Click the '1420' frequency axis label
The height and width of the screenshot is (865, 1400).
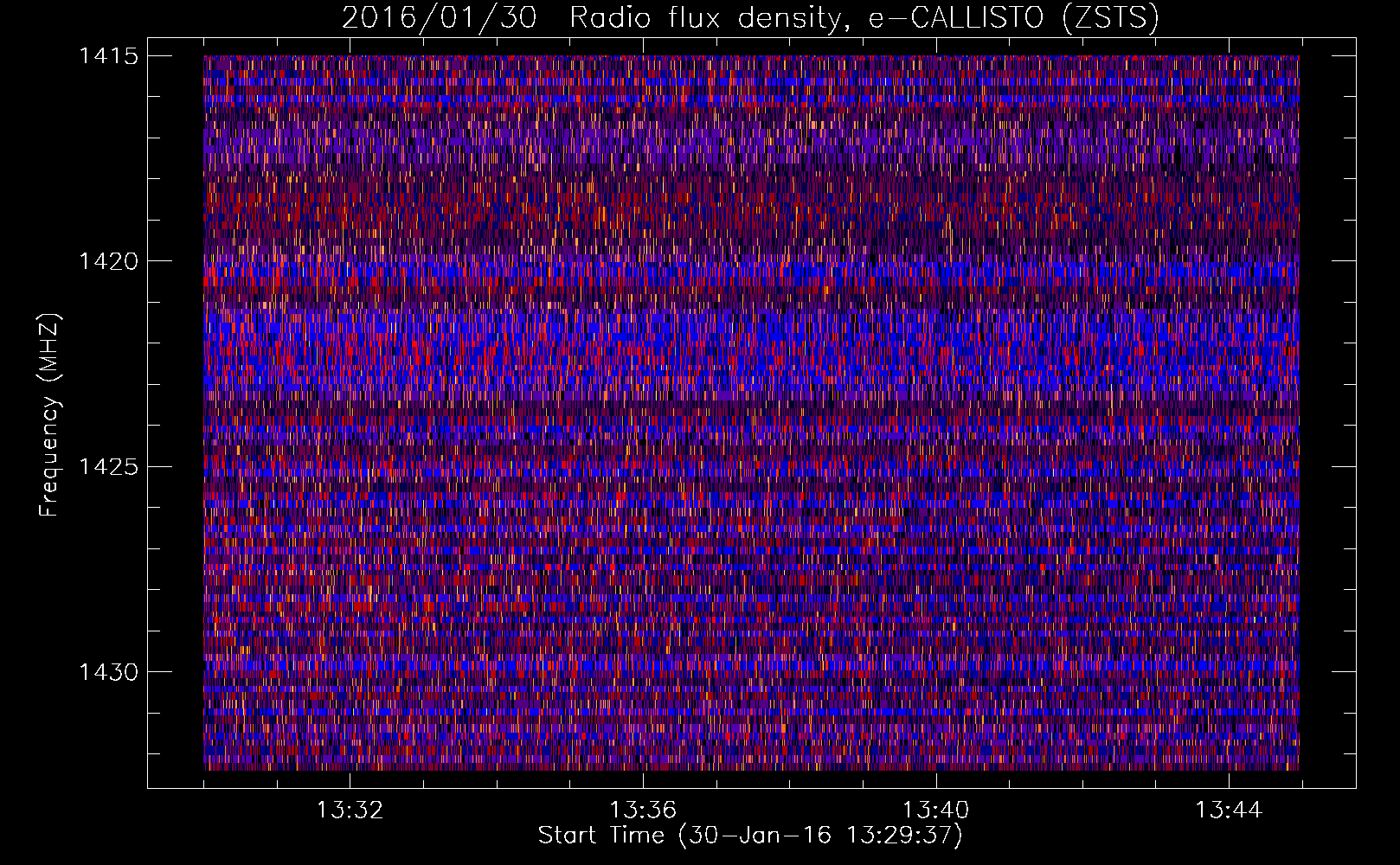point(108,261)
